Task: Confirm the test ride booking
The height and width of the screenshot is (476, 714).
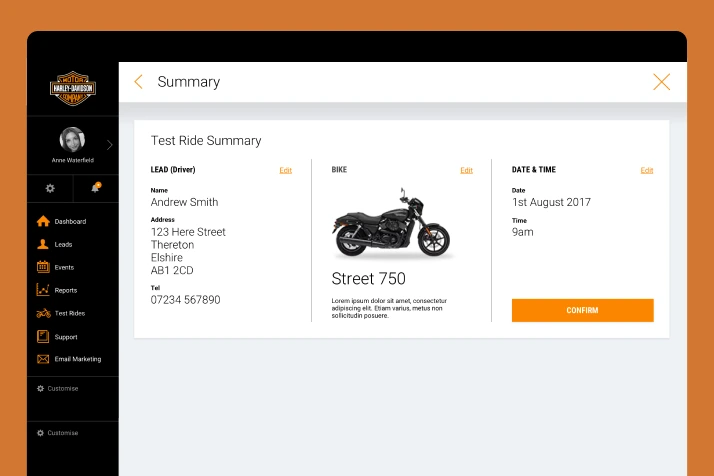Action: pos(582,310)
